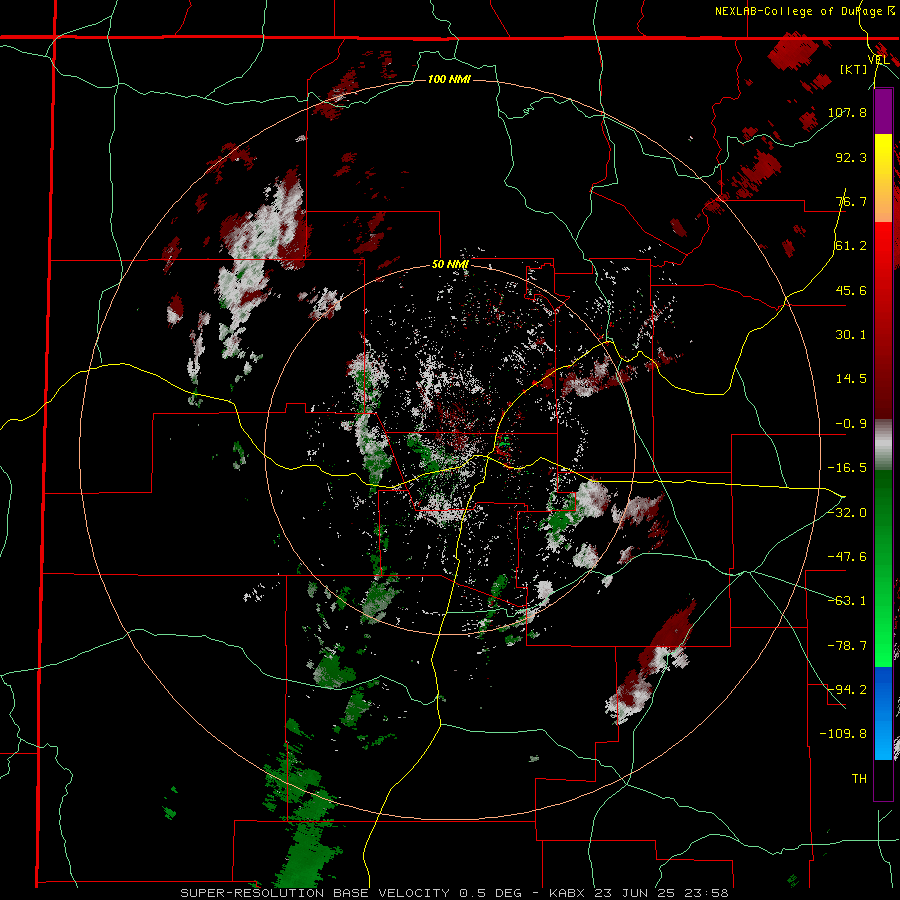Click the [KT] units label
This screenshot has width=900, height=900.
854,69
